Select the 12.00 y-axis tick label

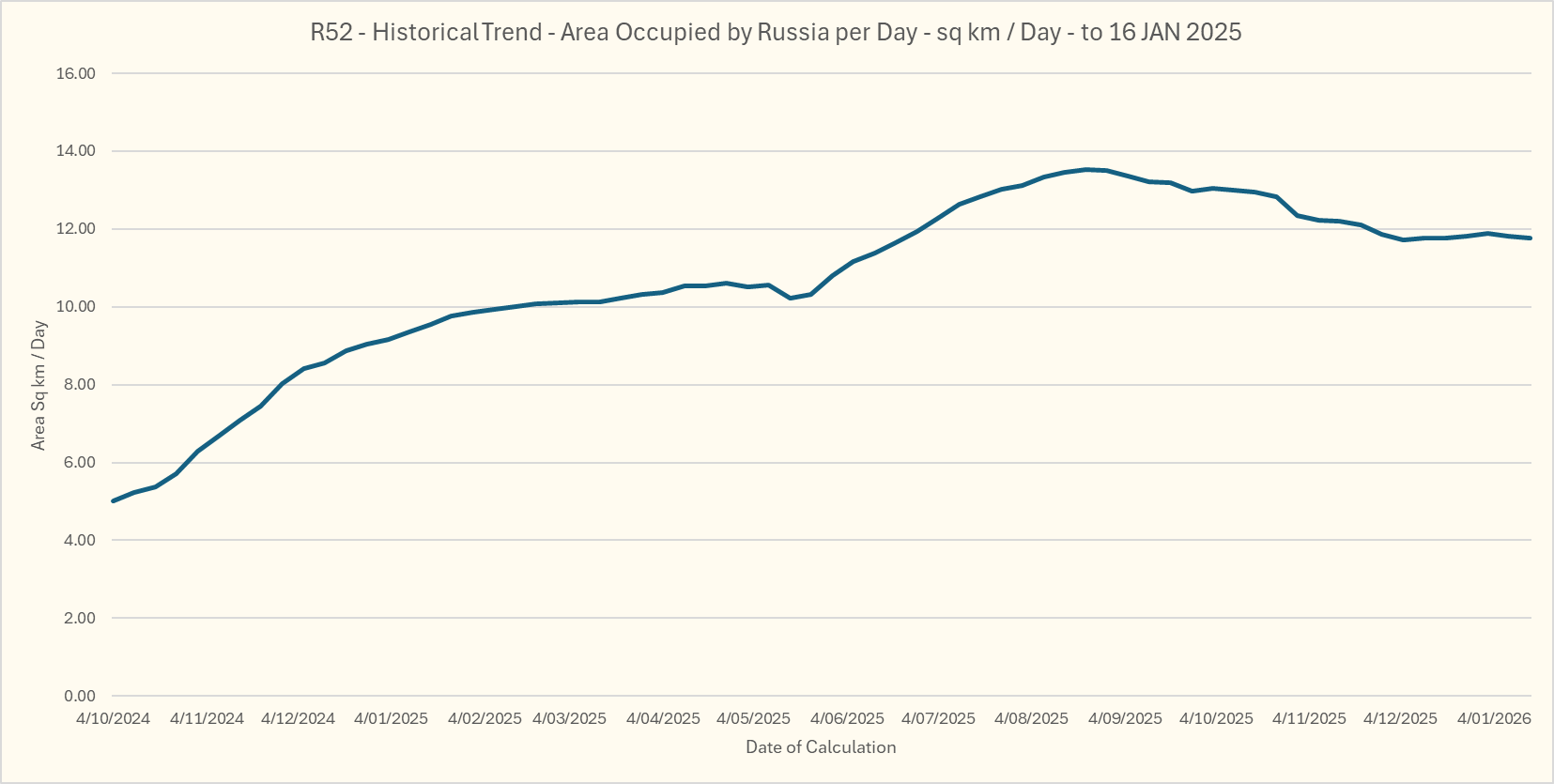[76, 229]
